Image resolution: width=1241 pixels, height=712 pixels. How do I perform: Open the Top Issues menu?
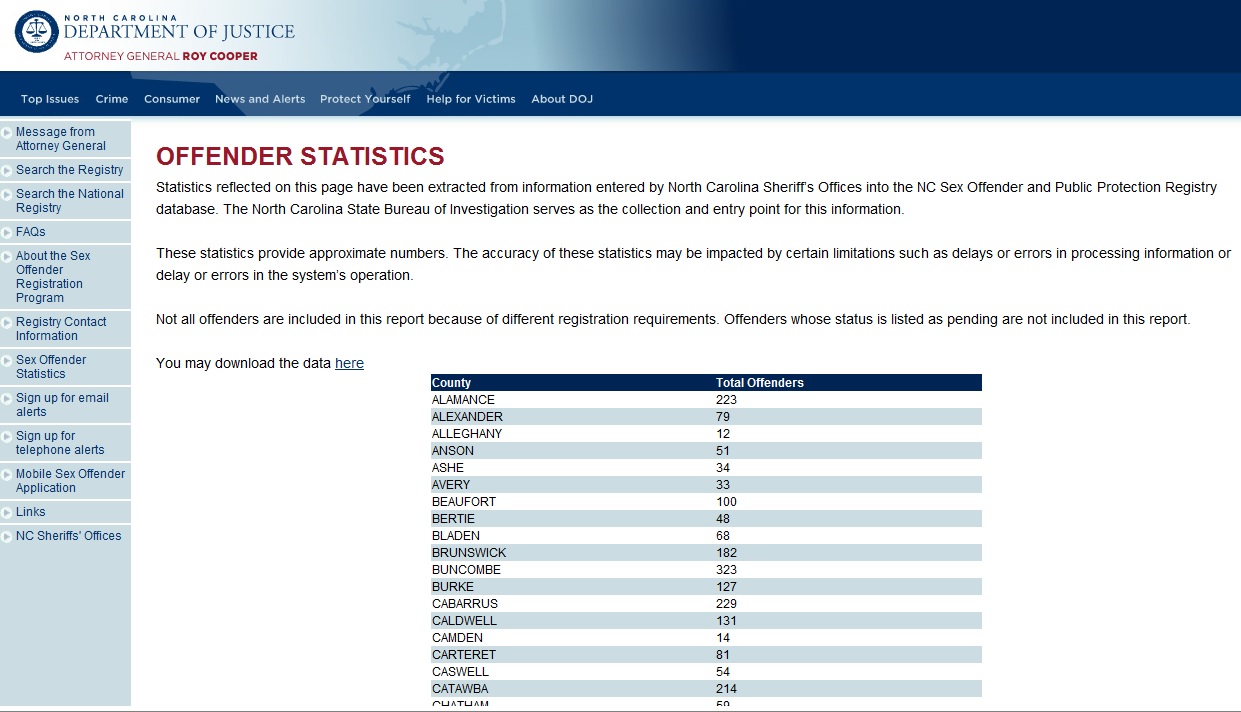tap(50, 99)
